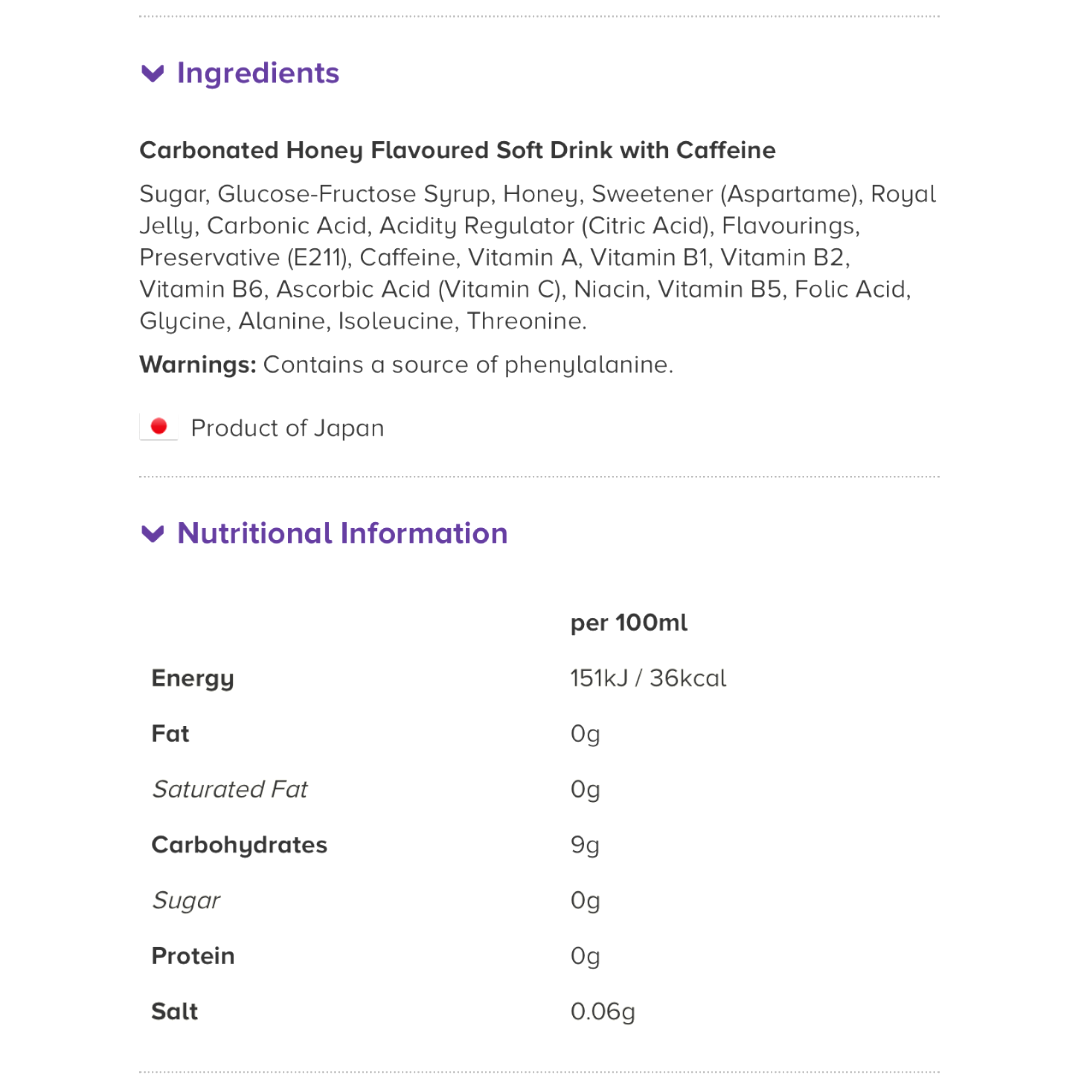Click the Japan flag icon

point(158,427)
